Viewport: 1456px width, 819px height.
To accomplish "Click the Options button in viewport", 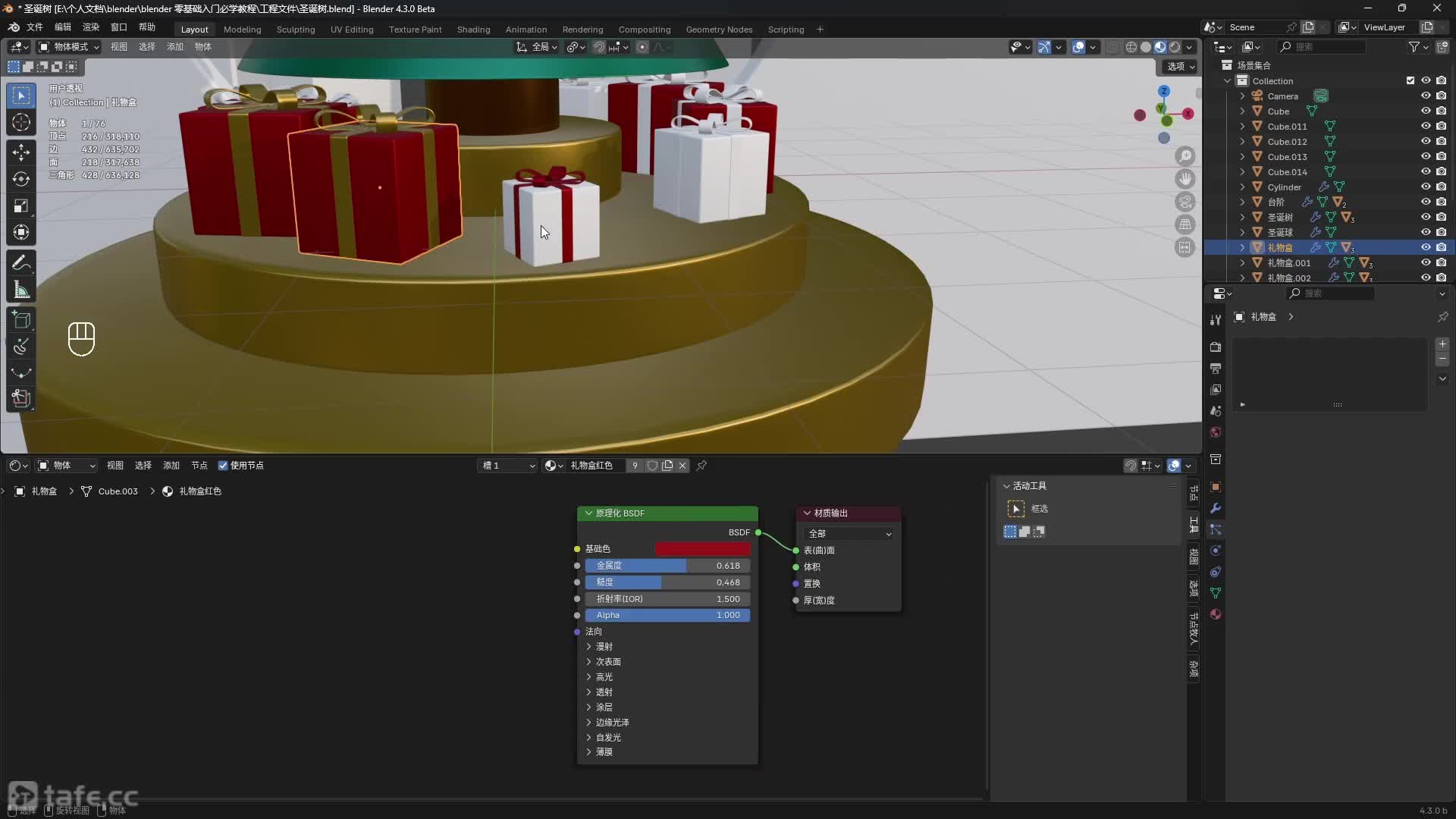I will pyautogui.click(x=1180, y=67).
